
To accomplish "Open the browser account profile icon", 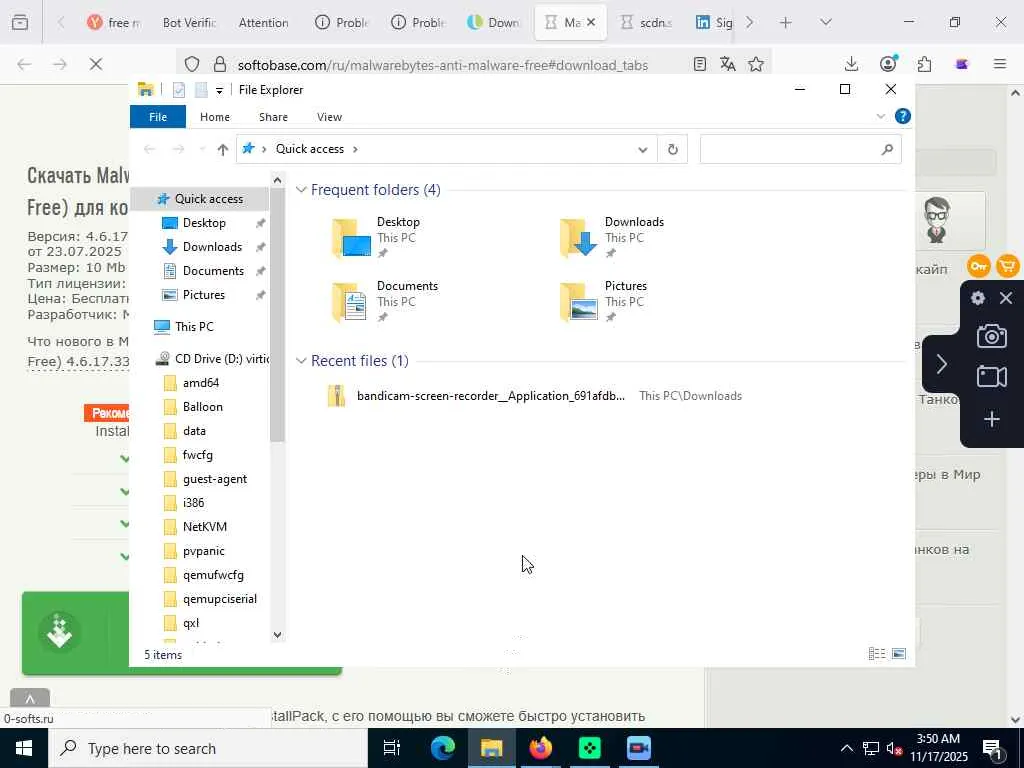I will [x=888, y=64].
